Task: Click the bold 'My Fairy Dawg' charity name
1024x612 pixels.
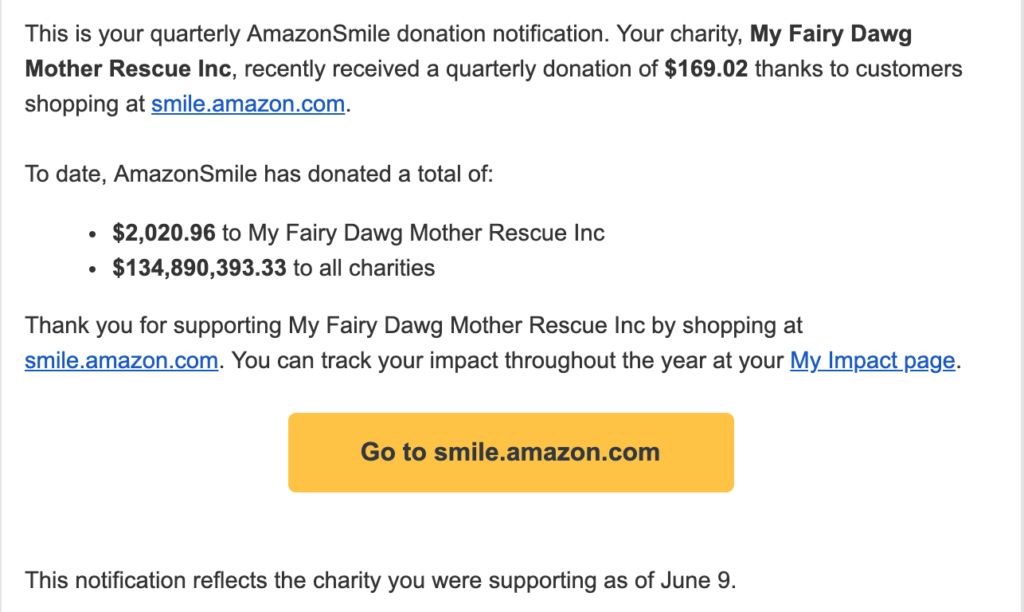Action: click(x=831, y=34)
